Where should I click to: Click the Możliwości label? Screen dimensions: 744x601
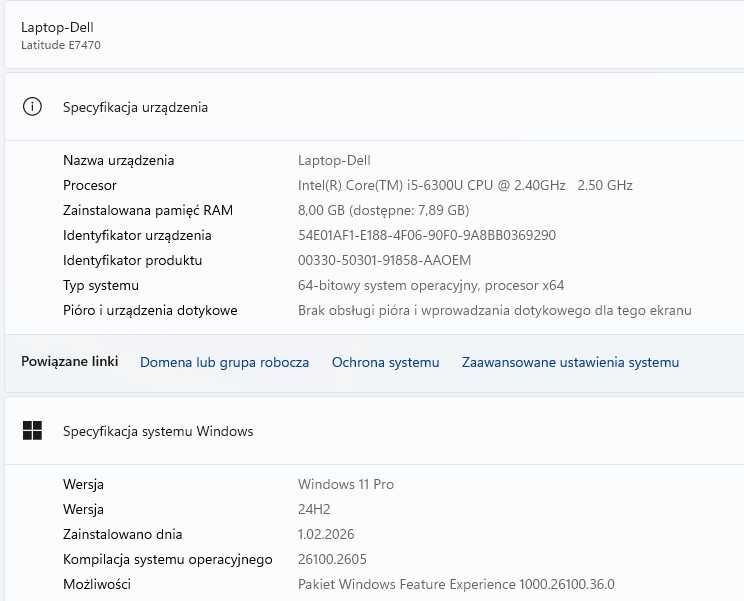[x=97, y=584]
